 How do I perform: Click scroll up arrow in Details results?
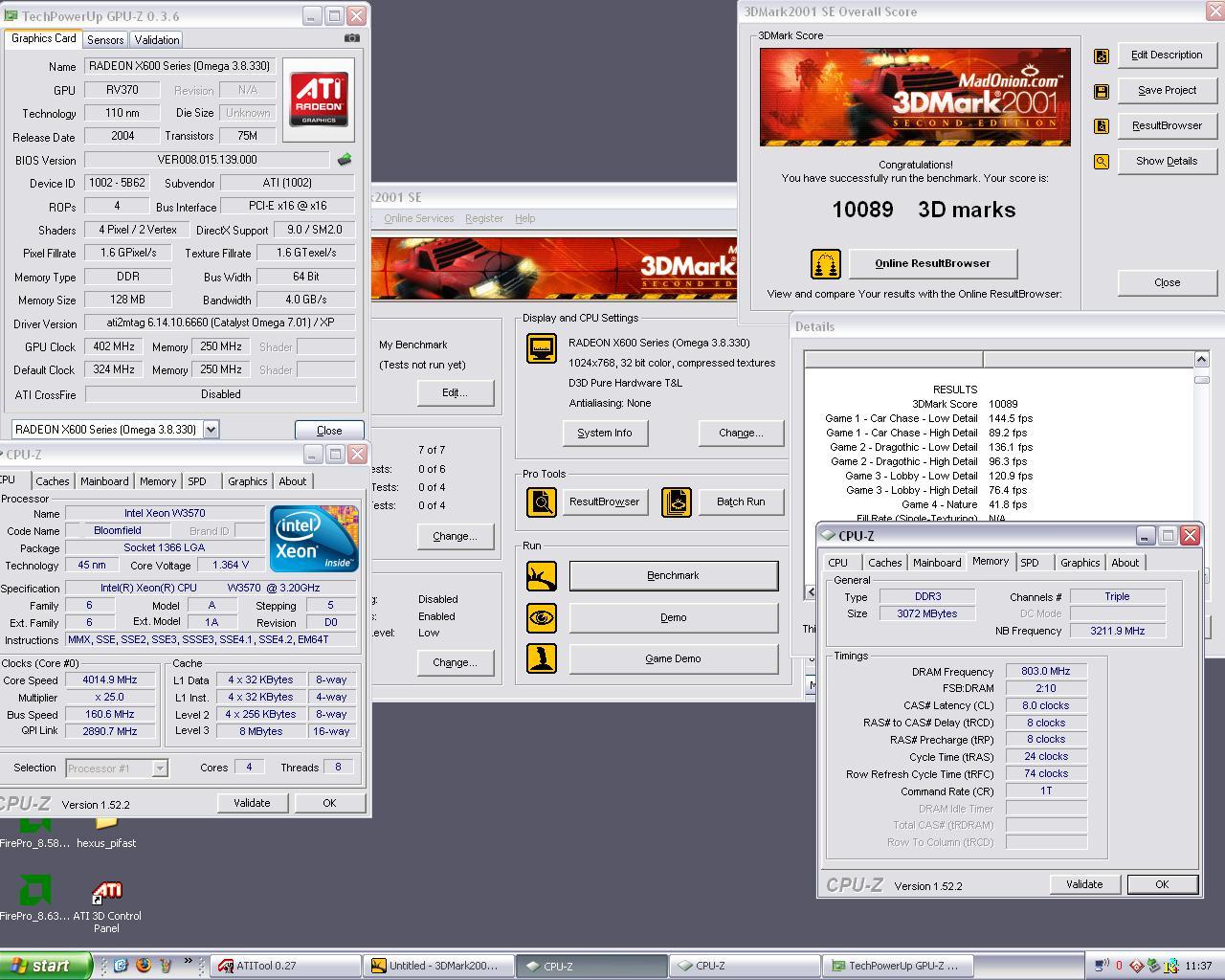(1201, 360)
